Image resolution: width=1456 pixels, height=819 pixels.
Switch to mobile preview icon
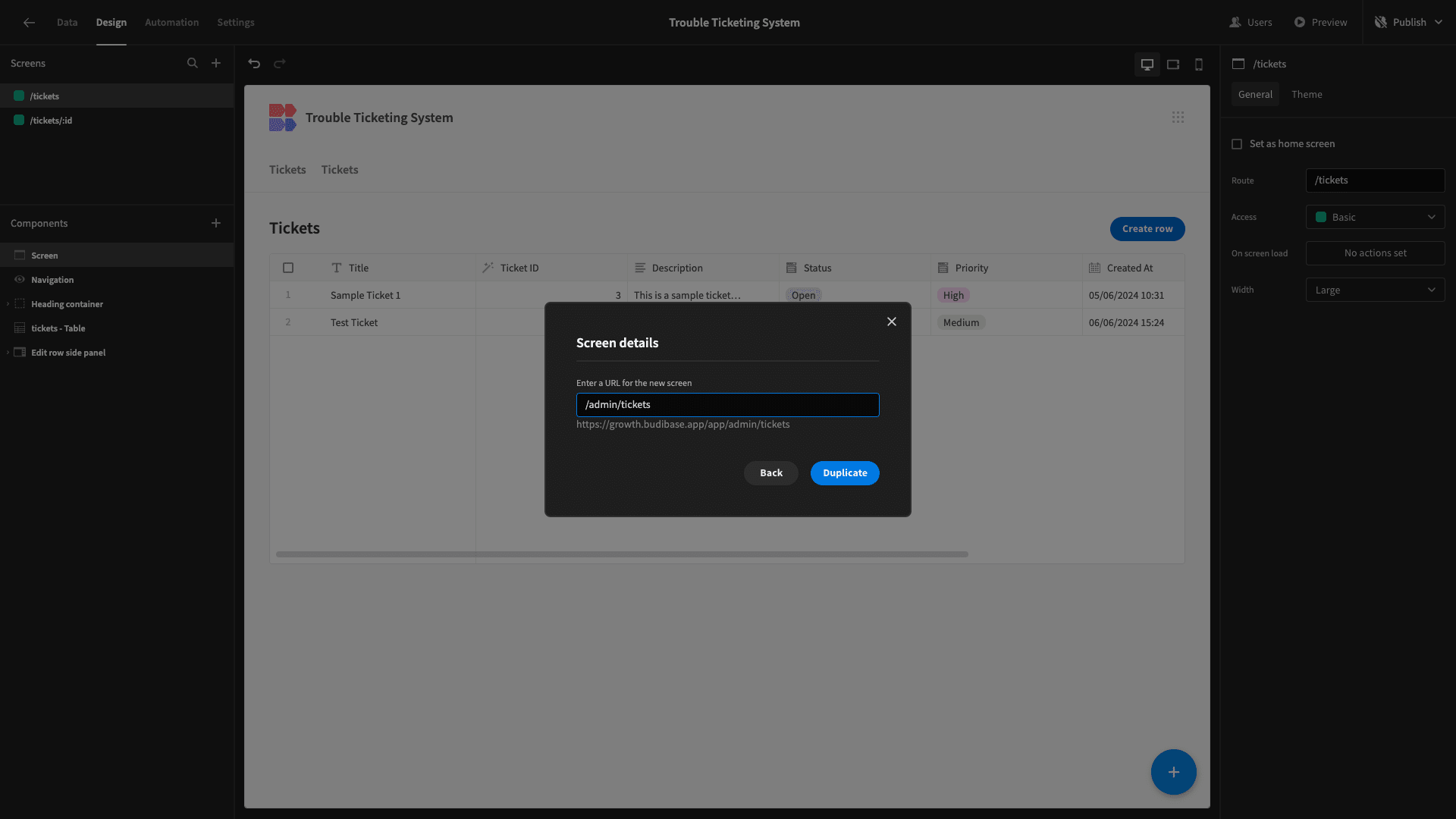pyautogui.click(x=1199, y=64)
